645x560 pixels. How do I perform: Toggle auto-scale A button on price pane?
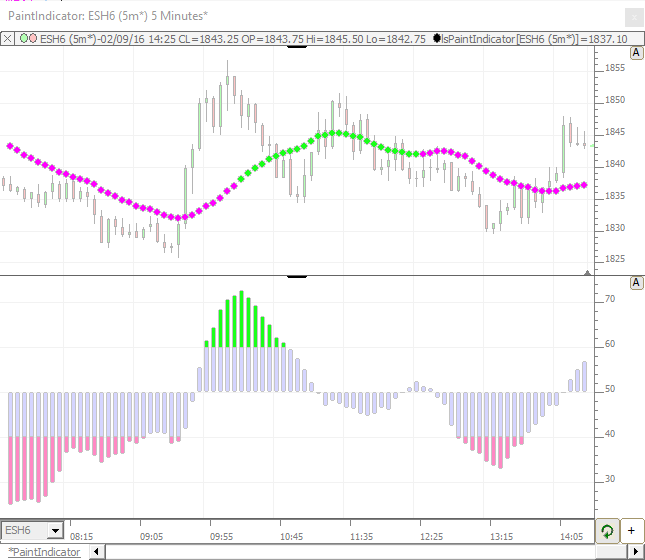point(636,53)
